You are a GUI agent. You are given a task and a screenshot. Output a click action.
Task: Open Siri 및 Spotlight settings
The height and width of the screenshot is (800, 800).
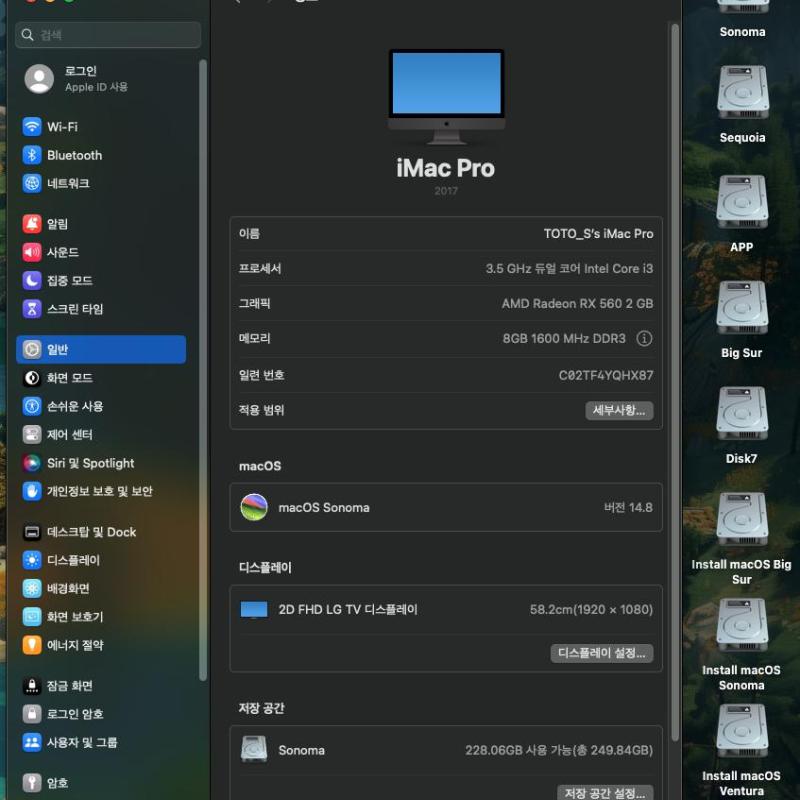(90, 463)
